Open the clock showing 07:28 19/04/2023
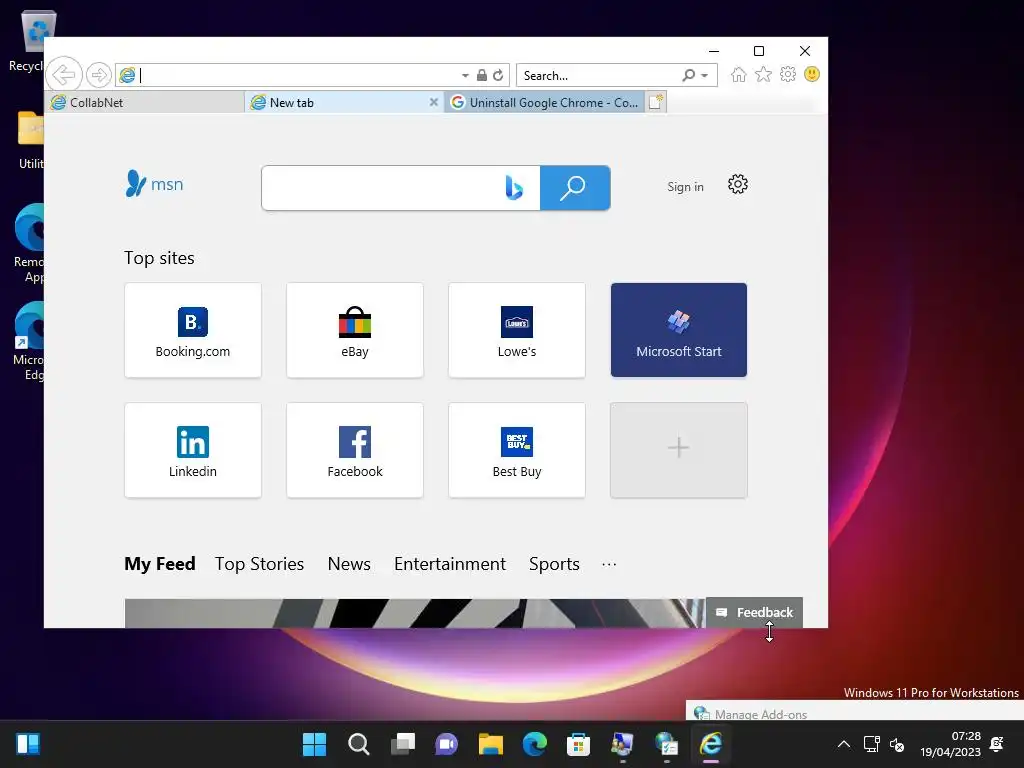 (951, 744)
